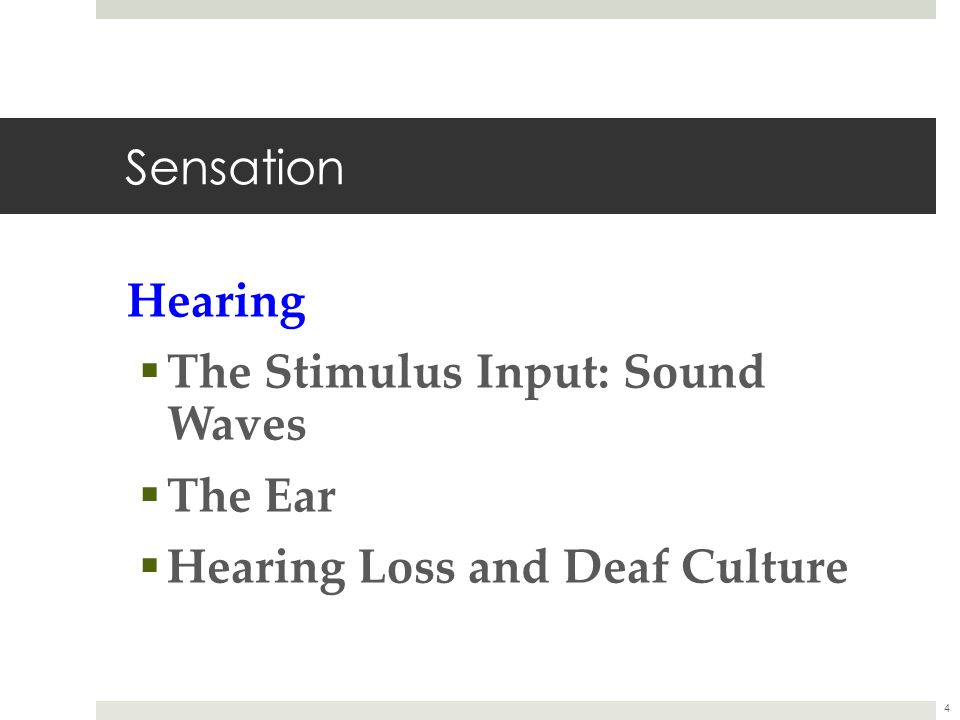Screen dimensions: 960x720
Task: Select The Ear bullet text
Action: (251, 495)
